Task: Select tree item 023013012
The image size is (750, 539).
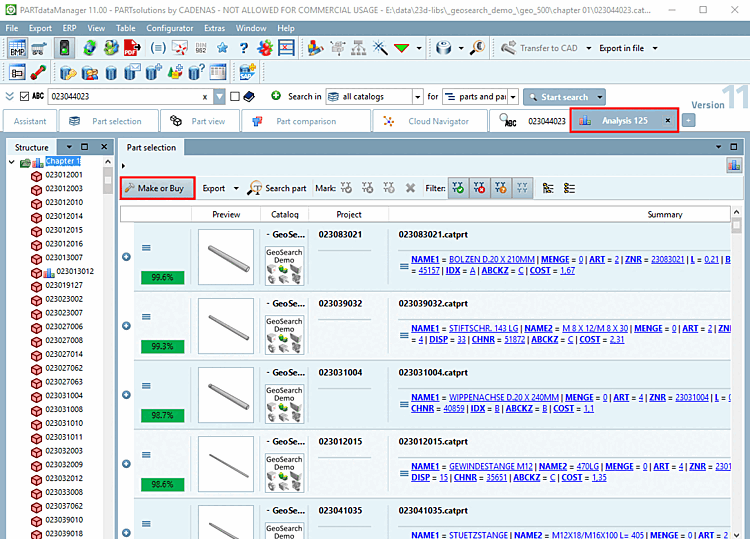Action: 75,271
